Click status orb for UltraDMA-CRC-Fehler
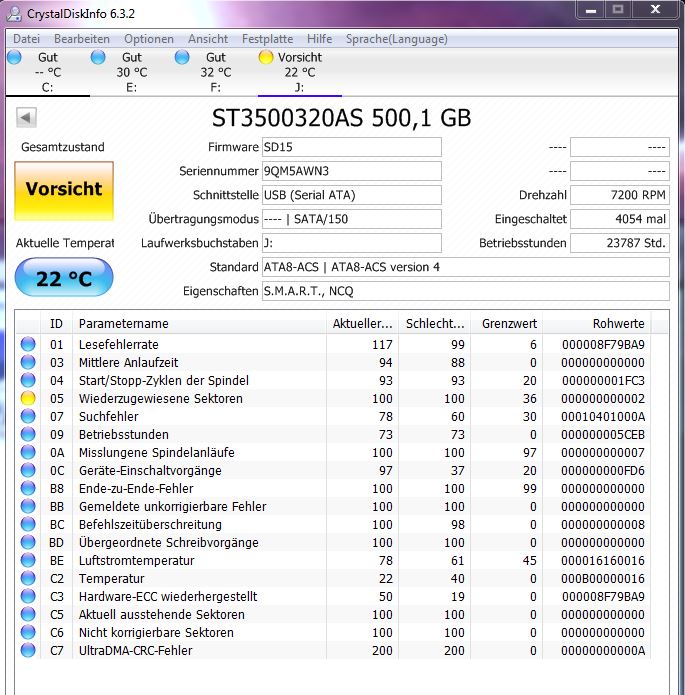The height and width of the screenshot is (695, 685). [x=28, y=650]
